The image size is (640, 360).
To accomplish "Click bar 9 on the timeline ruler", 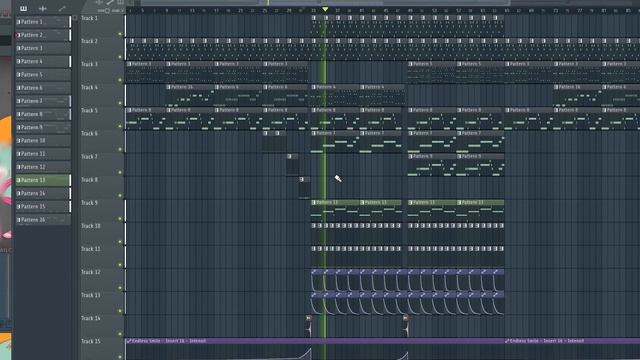I will click(167, 10).
